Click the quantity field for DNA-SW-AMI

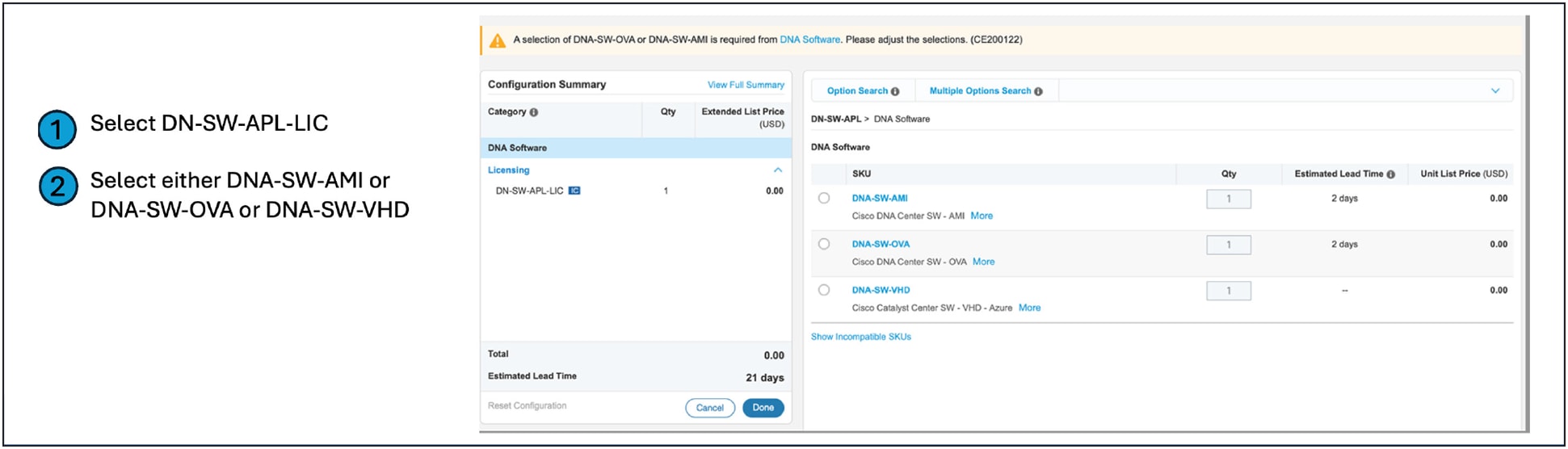coord(1229,199)
